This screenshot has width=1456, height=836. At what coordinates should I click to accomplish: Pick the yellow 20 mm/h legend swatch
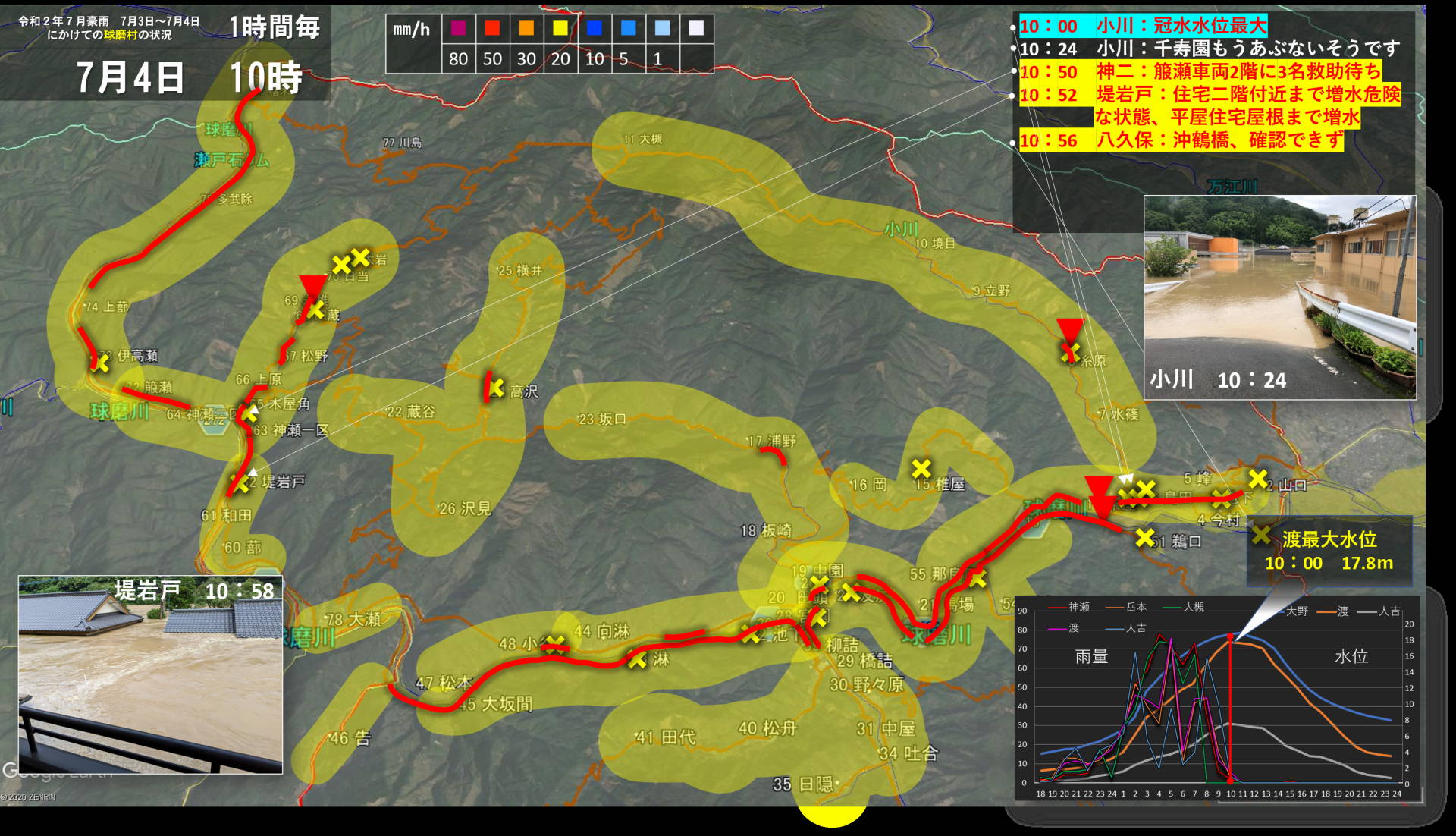pyautogui.click(x=560, y=28)
